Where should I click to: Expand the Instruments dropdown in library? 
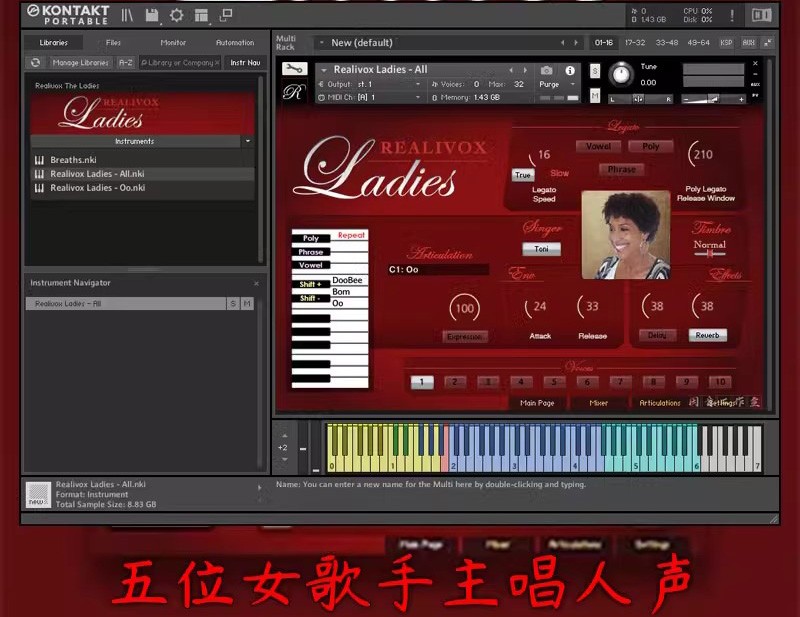tap(248, 141)
